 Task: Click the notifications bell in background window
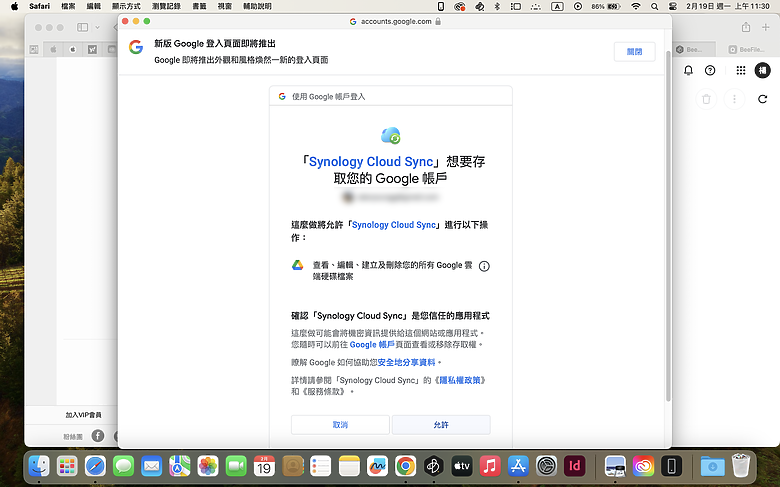(x=688, y=70)
